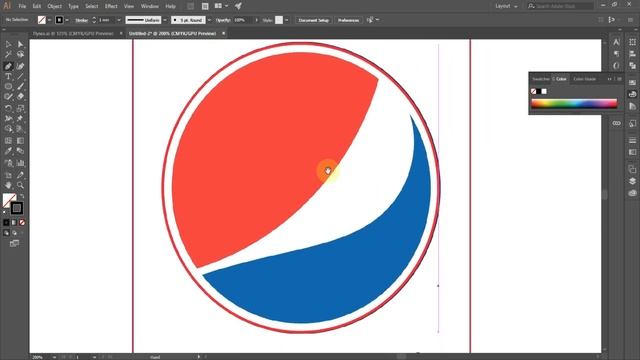
Task: Open the Layers panel icon in dock
Action: click(632, 181)
